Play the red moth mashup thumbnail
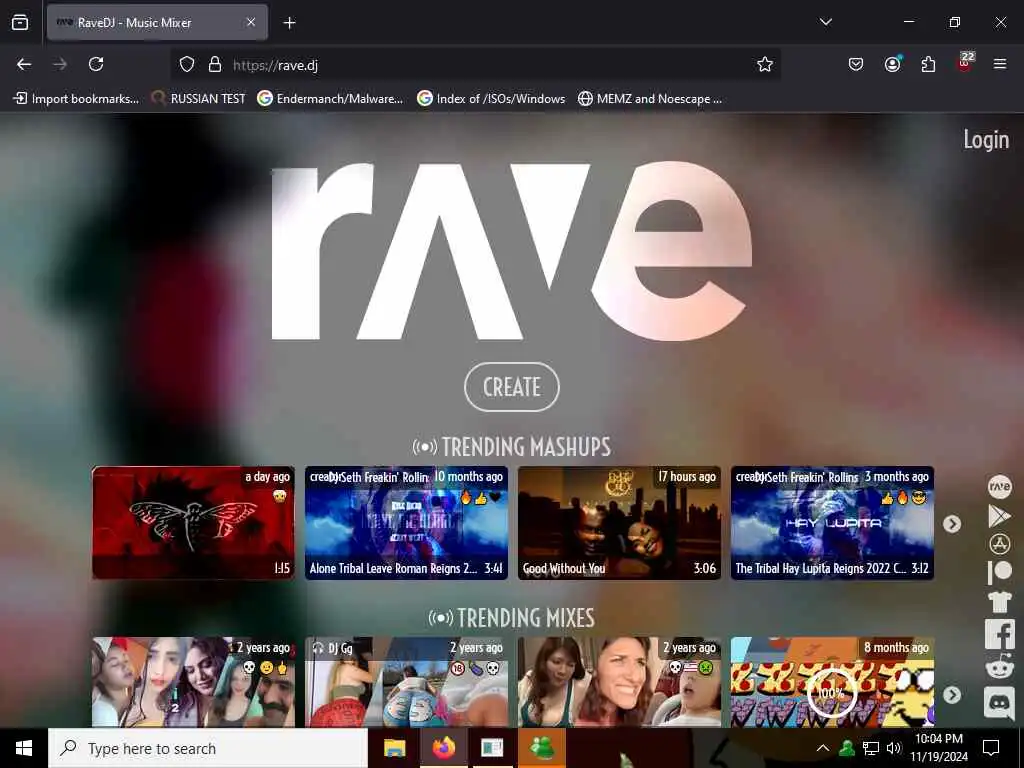 tap(193, 522)
